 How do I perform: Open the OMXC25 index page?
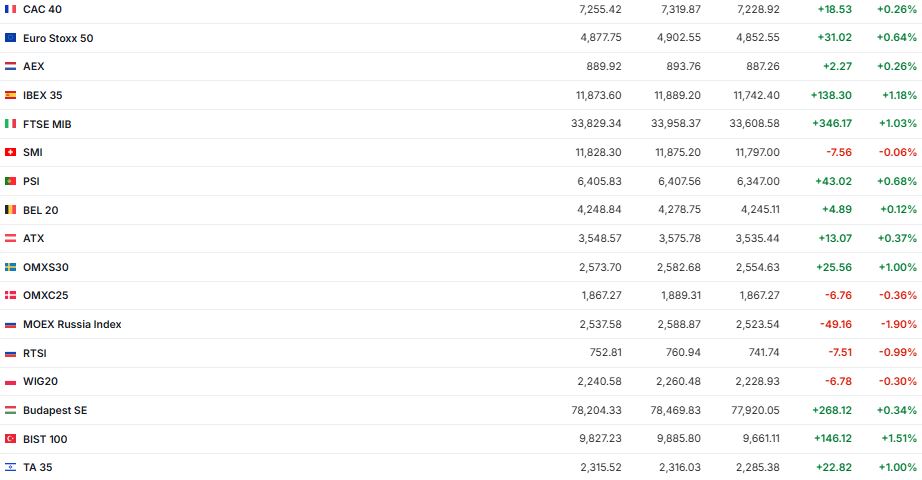(x=45, y=295)
